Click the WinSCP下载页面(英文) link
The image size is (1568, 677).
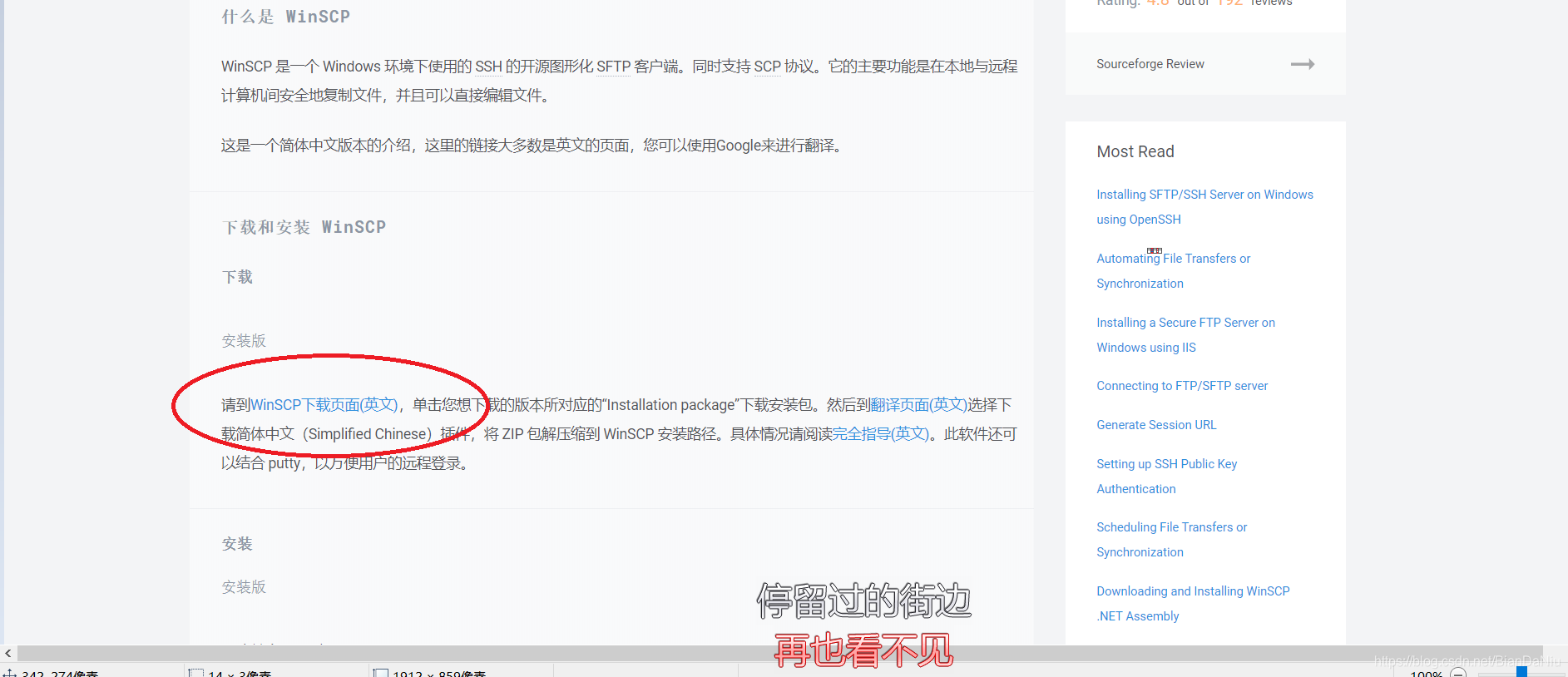tap(324, 405)
